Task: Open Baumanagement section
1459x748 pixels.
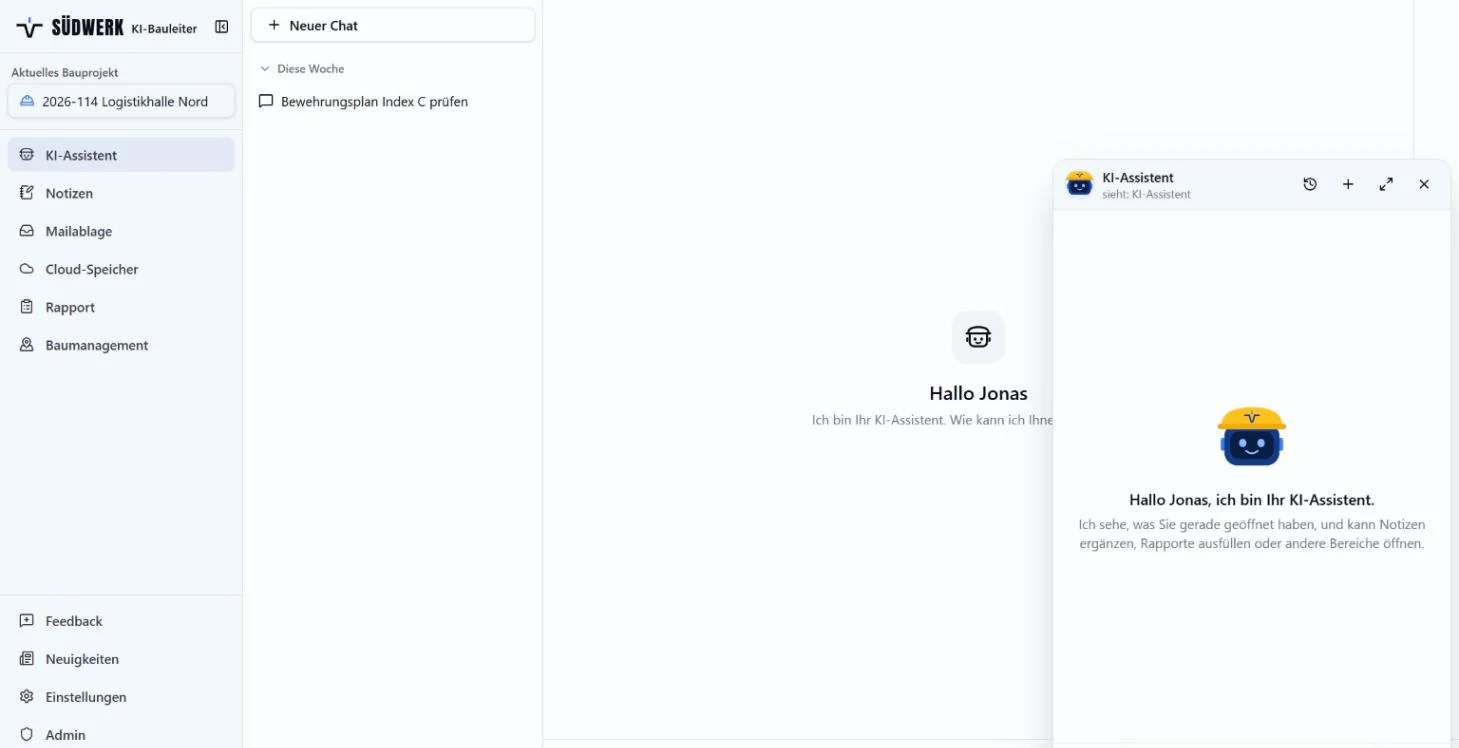Action: (121, 345)
